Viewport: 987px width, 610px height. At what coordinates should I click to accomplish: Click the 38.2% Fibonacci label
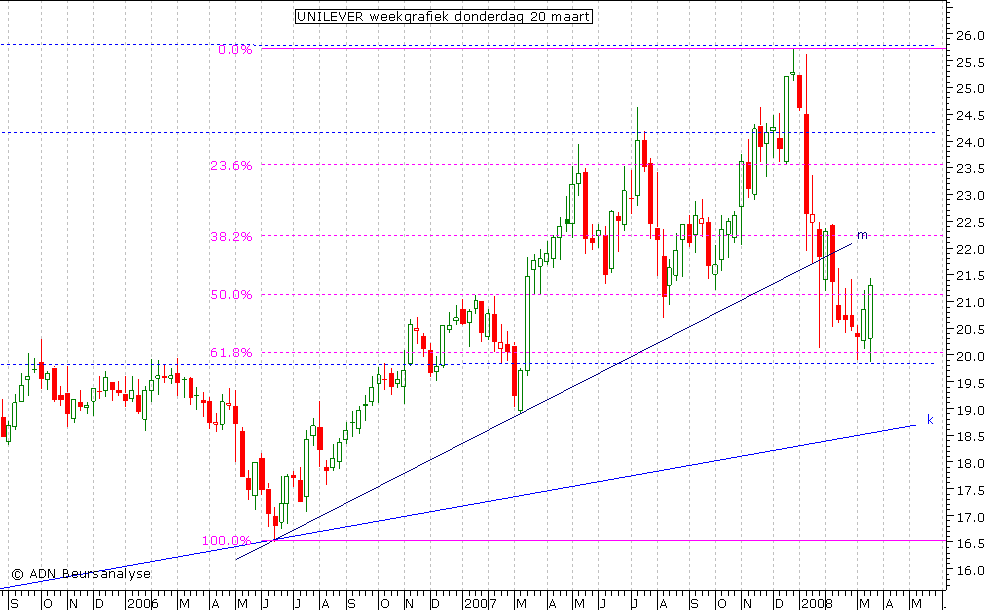pos(231,237)
